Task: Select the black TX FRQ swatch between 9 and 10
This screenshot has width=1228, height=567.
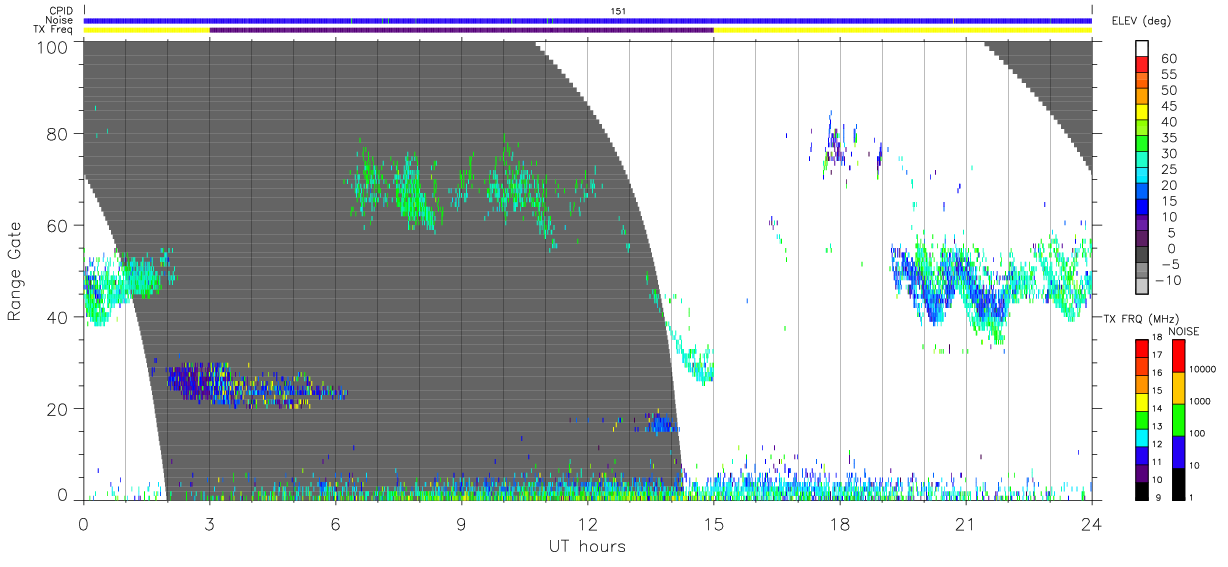Action: point(1142,489)
